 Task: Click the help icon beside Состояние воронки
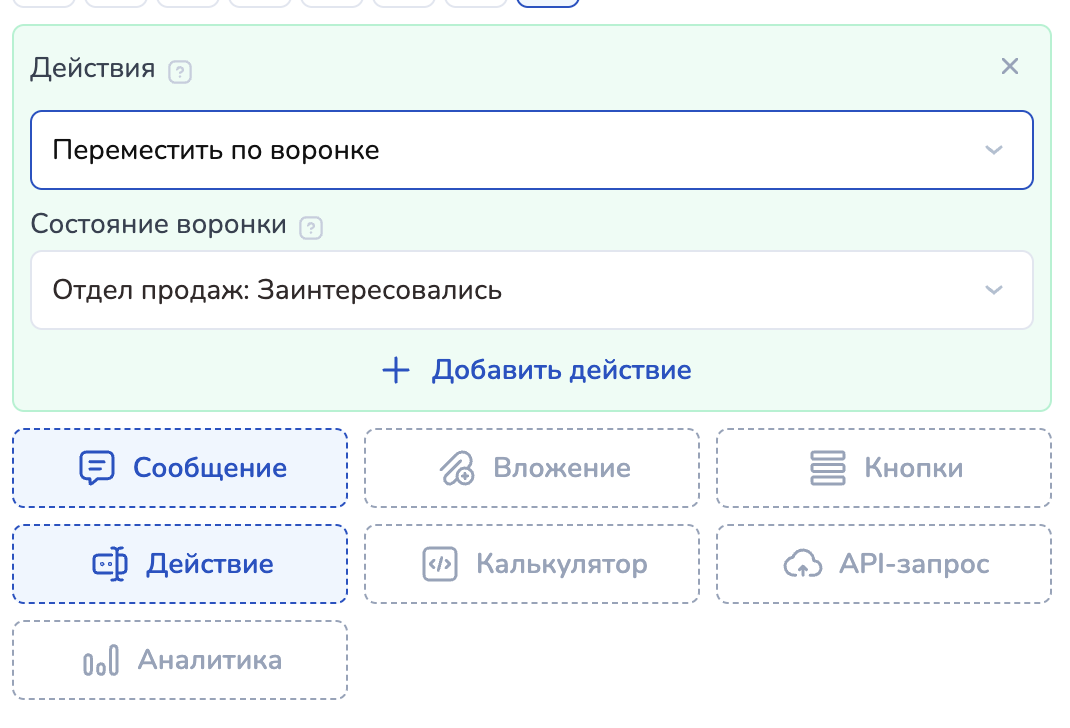pyautogui.click(x=312, y=228)
